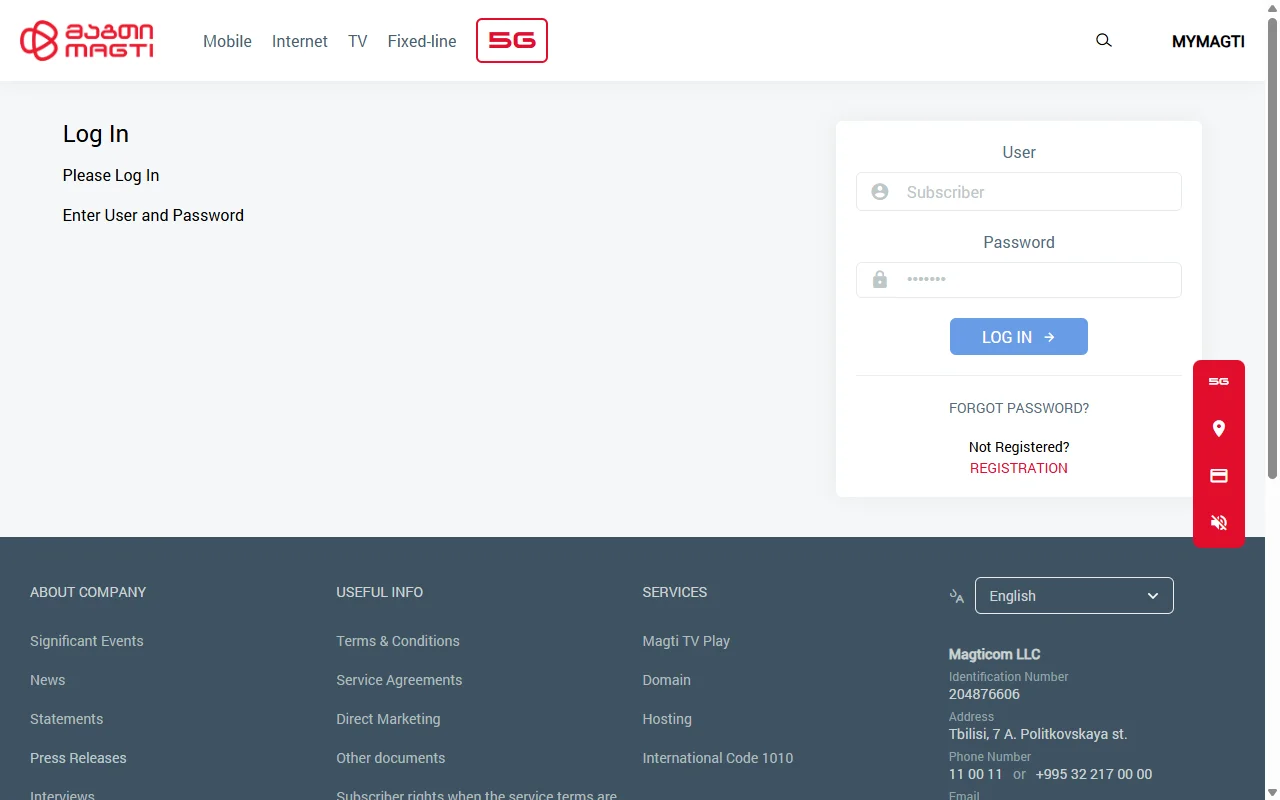1280x800 pixels.
Task: Open the Hosting service link
Action: coord(667,719)
